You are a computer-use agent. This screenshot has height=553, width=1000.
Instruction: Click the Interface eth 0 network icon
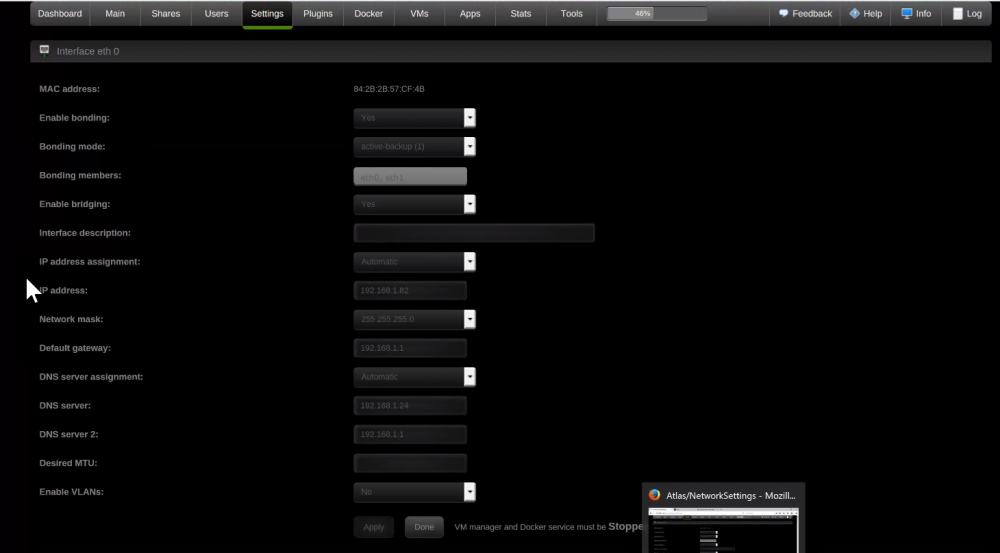44,50
